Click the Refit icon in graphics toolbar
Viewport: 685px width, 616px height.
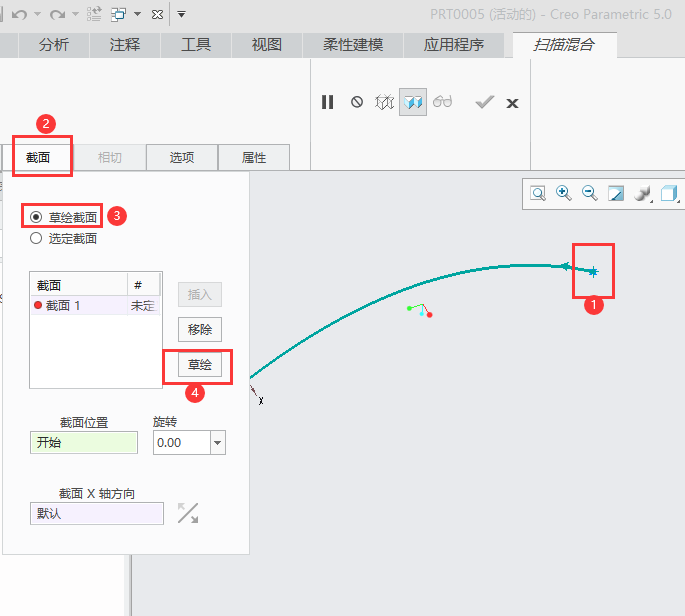tap(538, 193)
